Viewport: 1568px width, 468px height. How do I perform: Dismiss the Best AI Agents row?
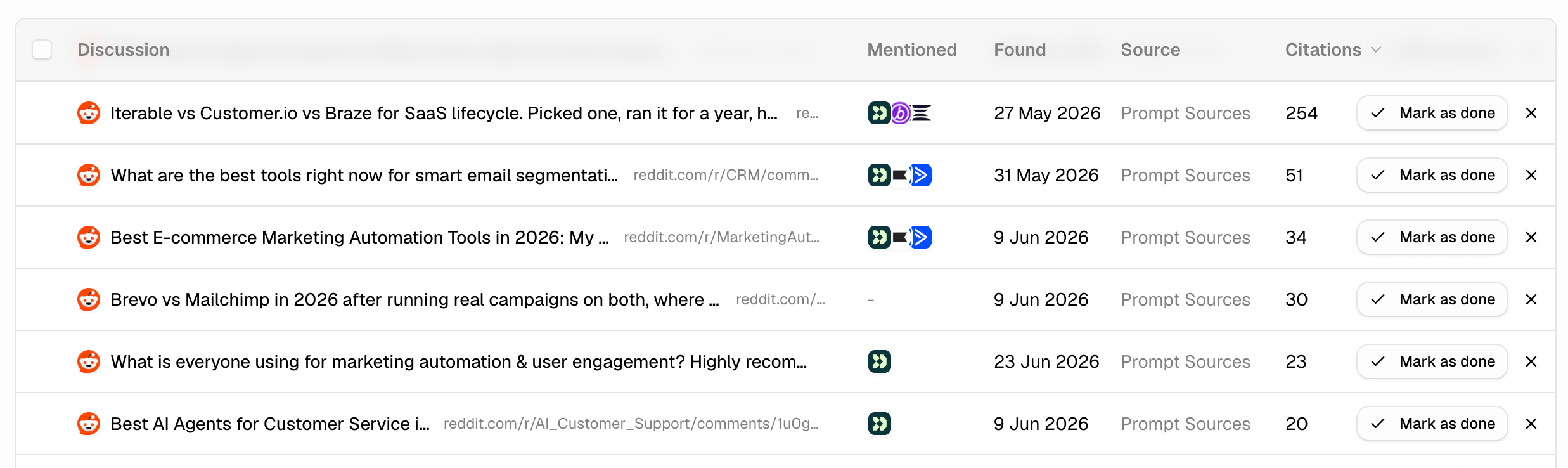click(1531, 424)
